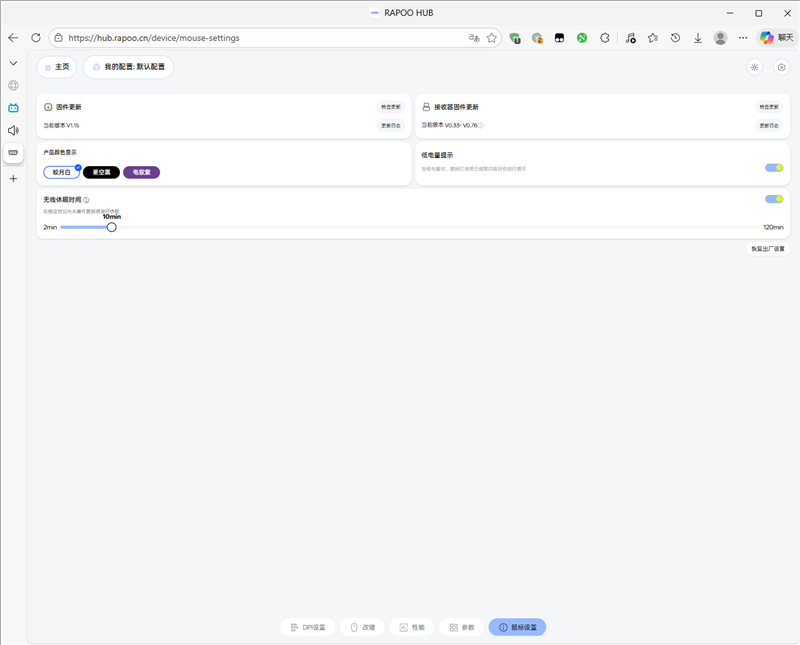Open the extension icon with orange badge
Image resolution: width=800 pixels, height=645 pixels.
(537, 38)
